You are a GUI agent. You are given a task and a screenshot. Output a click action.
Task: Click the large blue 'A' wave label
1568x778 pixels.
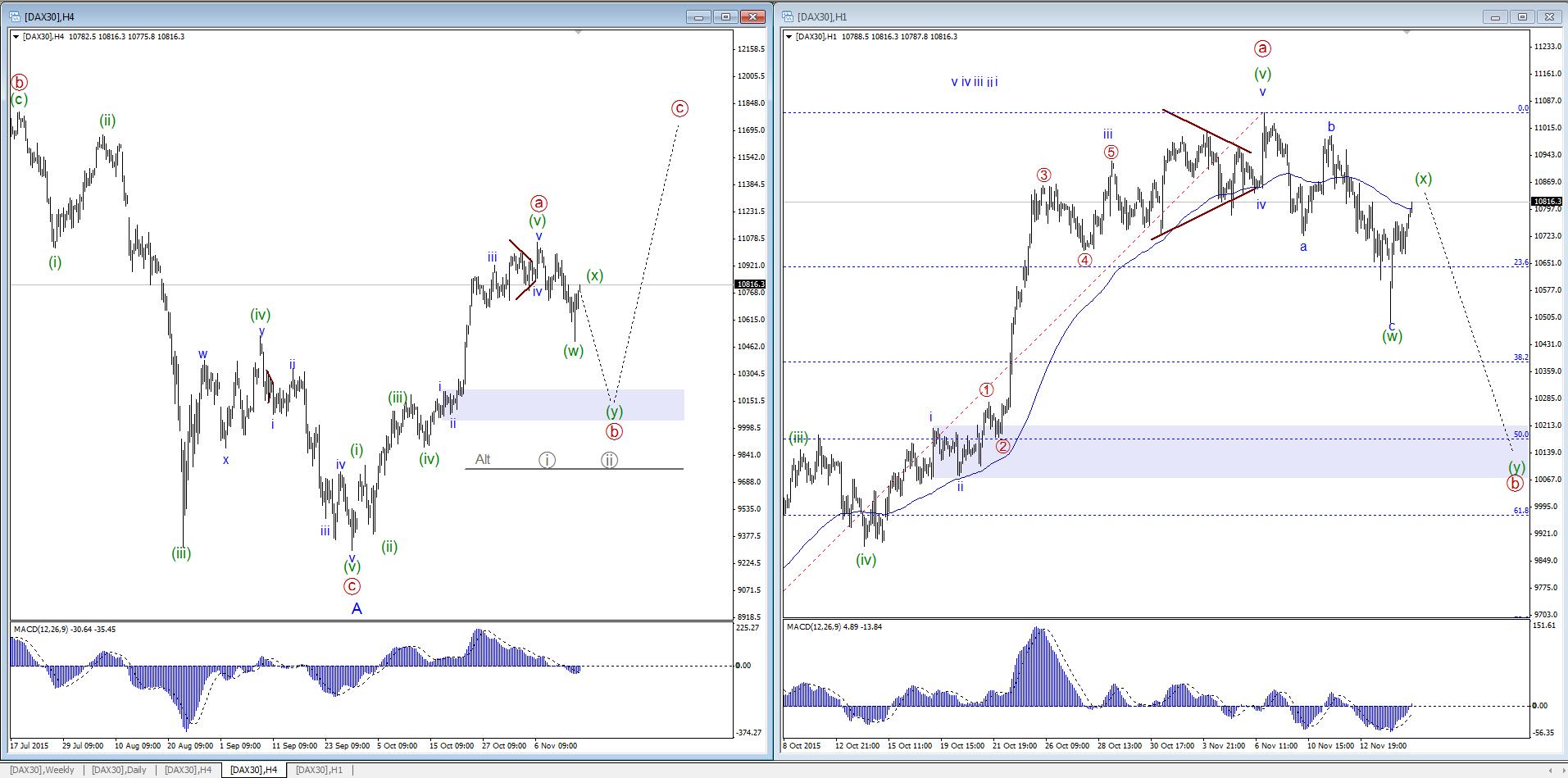pyautogui.click(x=357, y=608)
